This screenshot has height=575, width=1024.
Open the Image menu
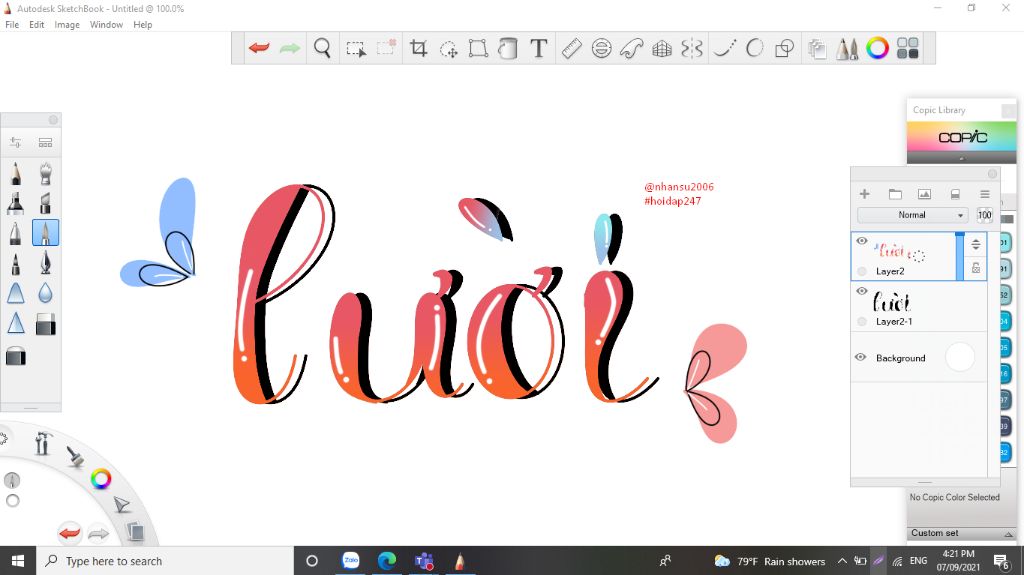coord(67,25)
